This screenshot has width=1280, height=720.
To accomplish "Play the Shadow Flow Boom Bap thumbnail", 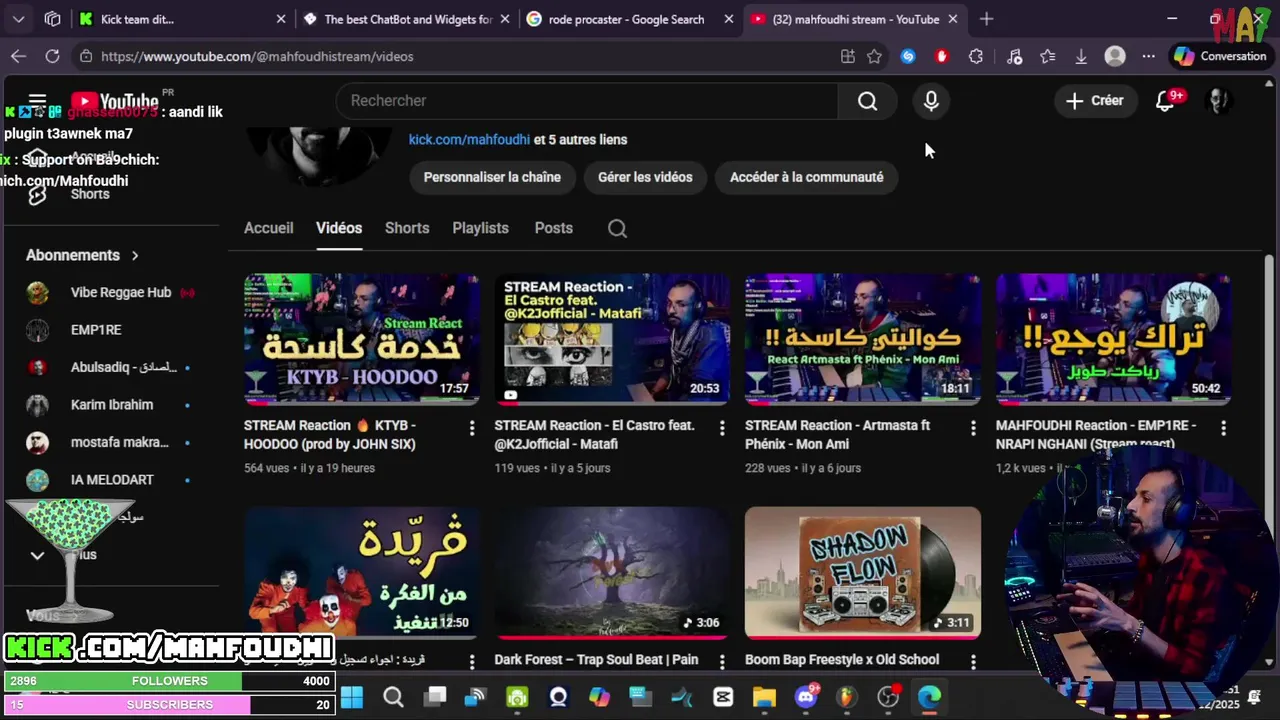I will pyautogui.click(x=863, y=573).
